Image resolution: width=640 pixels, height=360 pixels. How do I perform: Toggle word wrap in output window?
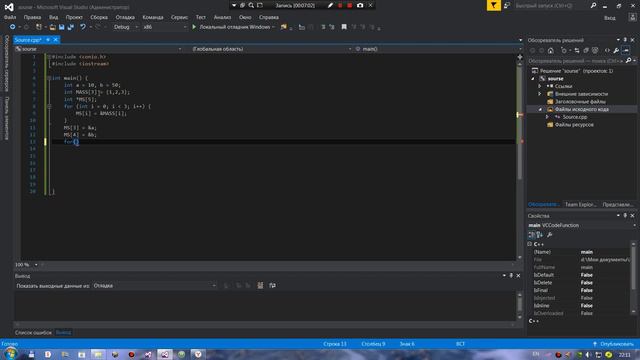(x=272, y=286)
